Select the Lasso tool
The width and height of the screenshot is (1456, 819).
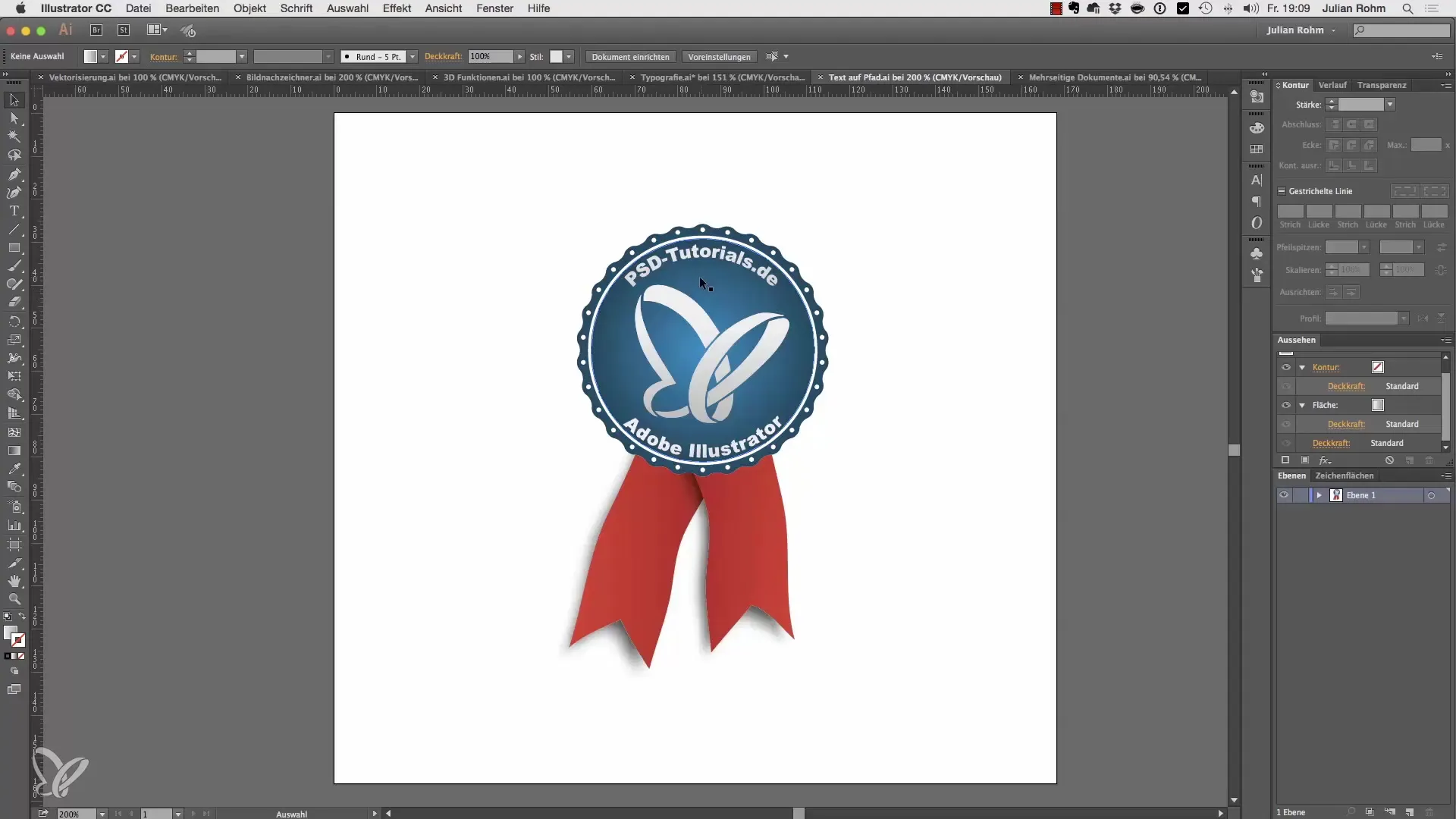coord(14,155)
